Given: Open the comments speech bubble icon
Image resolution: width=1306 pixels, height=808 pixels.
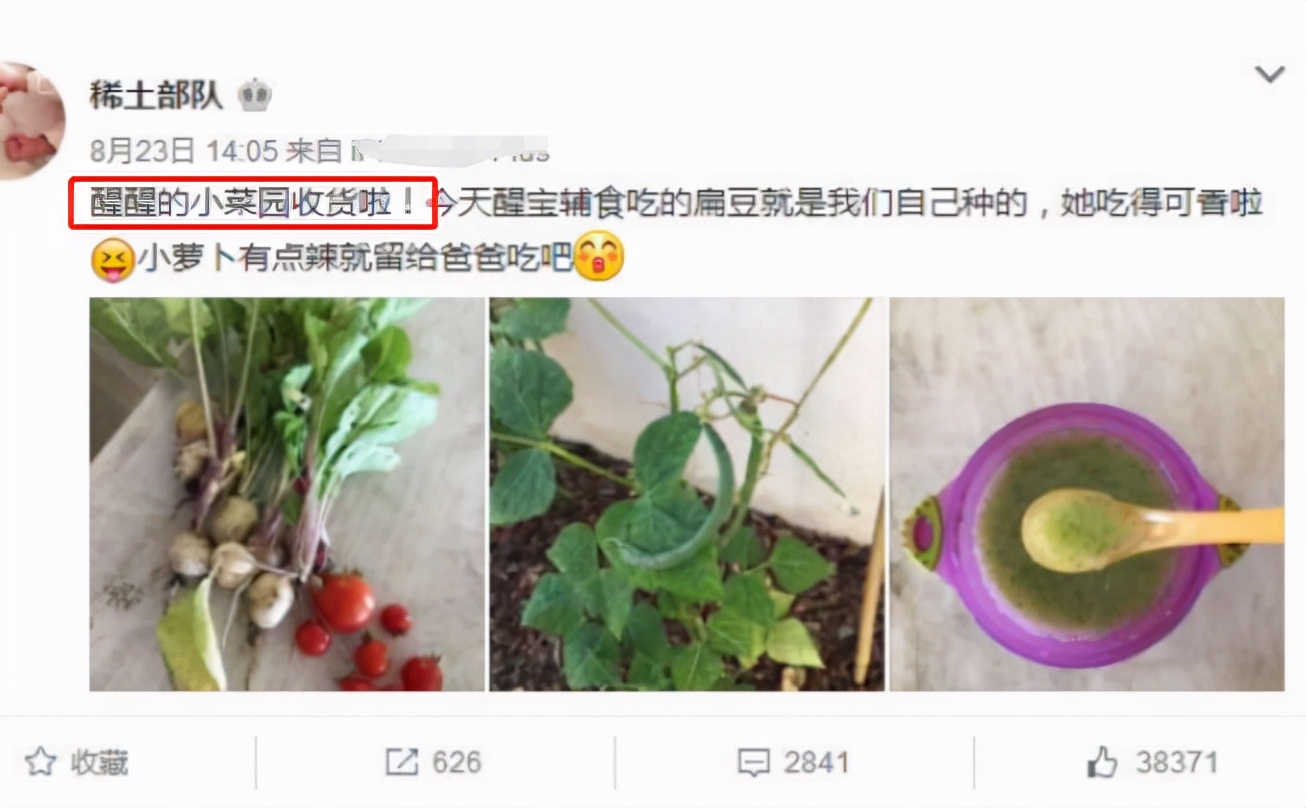Looking at the screenshot, I should pyautogui.click(x=753, y=763).
